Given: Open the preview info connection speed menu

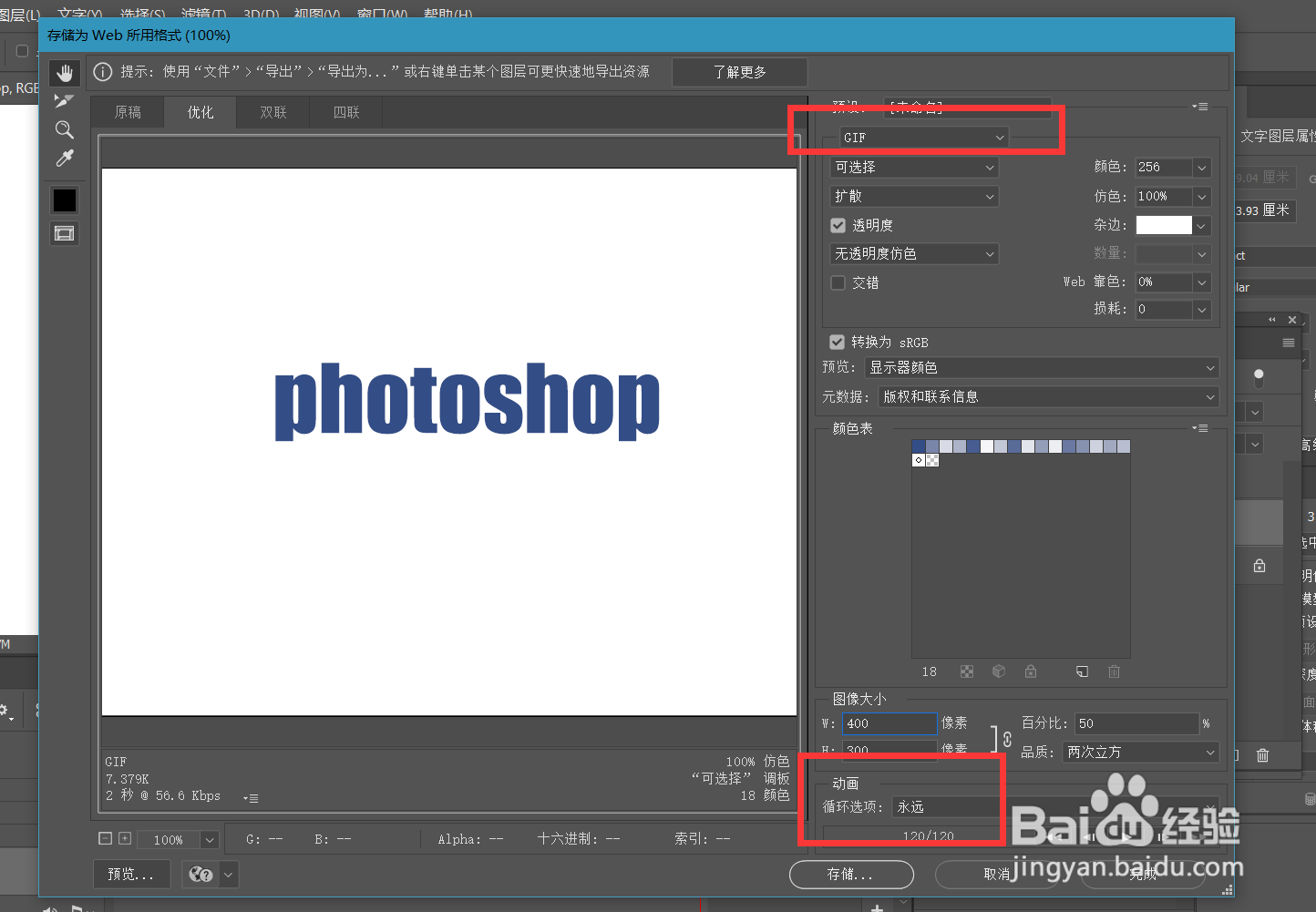Looking at the screenshot, I should tap(252, 798).
